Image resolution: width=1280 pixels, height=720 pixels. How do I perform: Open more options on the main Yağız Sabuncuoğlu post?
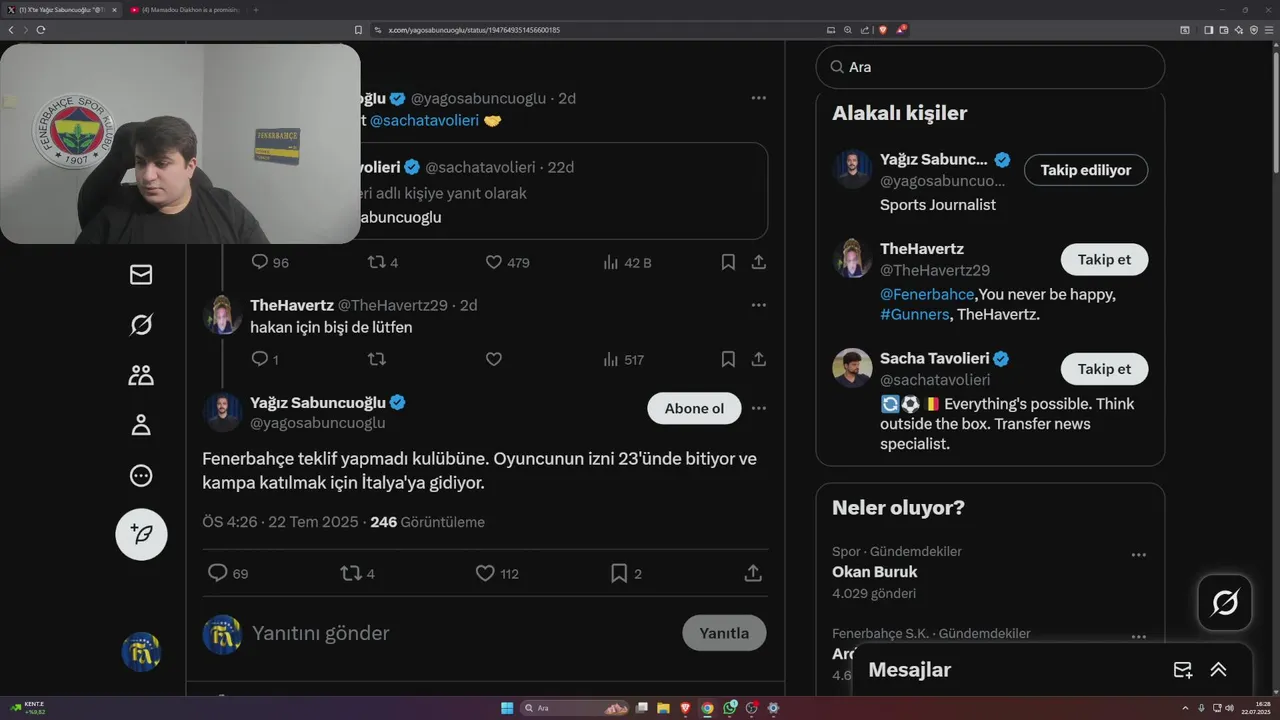coord(758,408)
